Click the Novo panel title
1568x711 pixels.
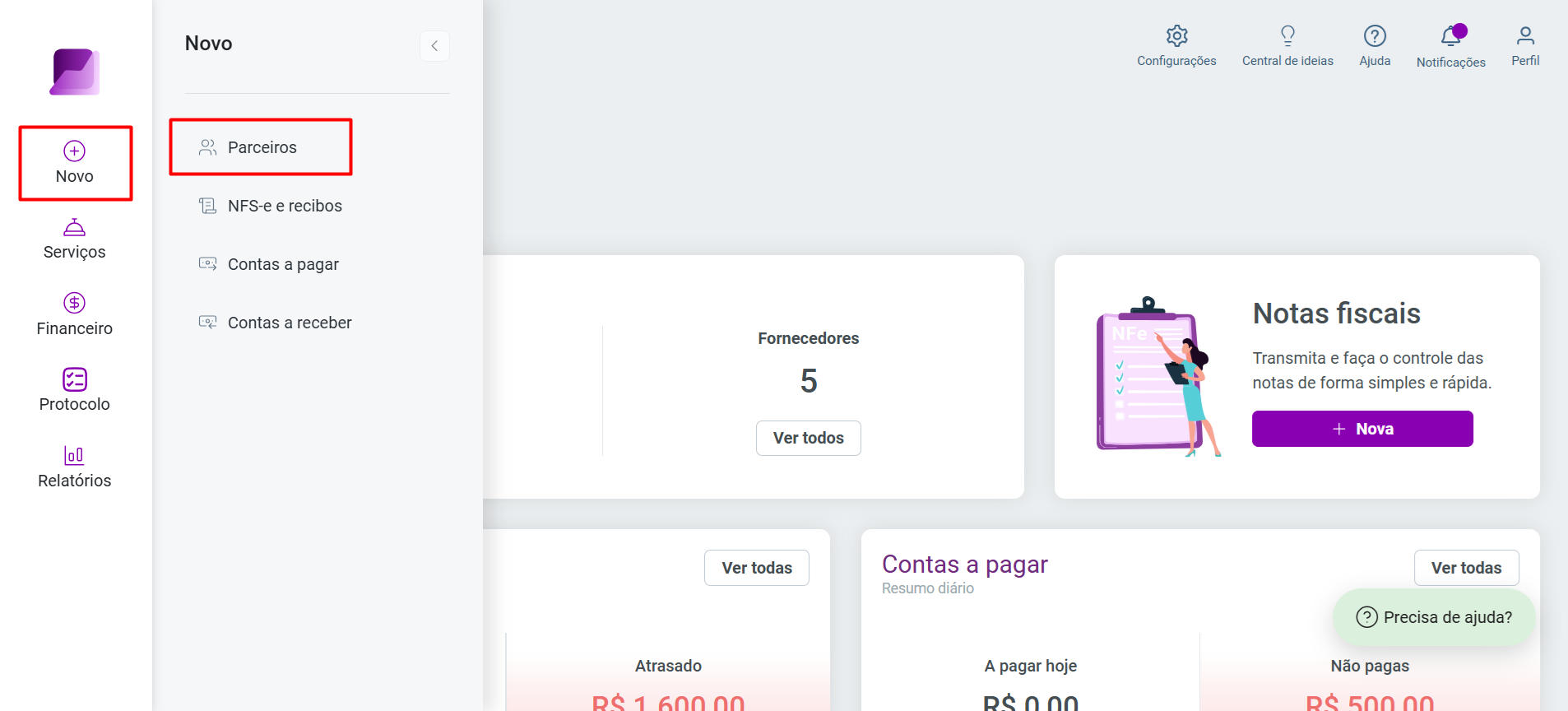click(208, 44)
